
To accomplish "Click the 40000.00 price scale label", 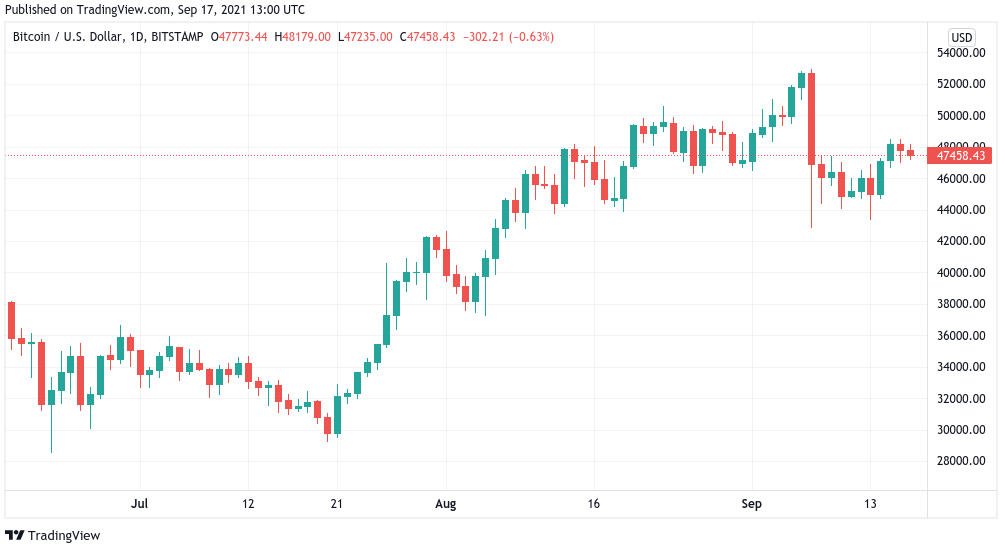I will pyautogui.click(x=961, y=272).
